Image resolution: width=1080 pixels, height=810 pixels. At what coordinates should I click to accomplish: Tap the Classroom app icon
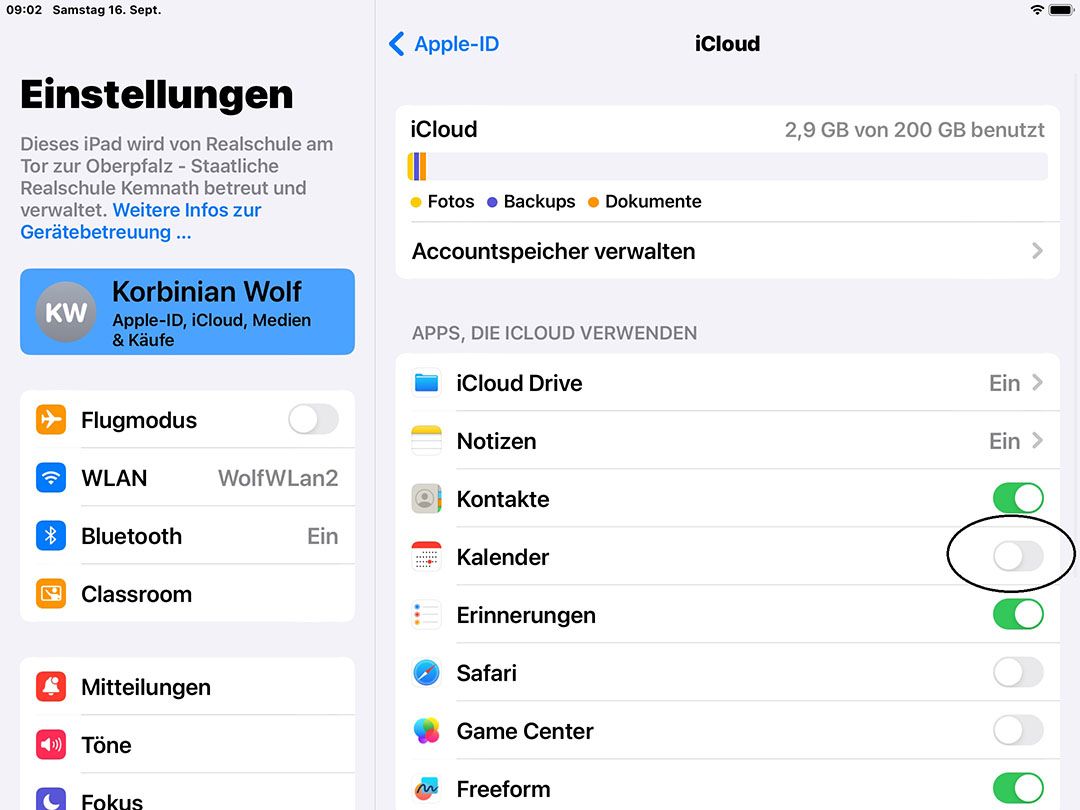pos(51,593)
